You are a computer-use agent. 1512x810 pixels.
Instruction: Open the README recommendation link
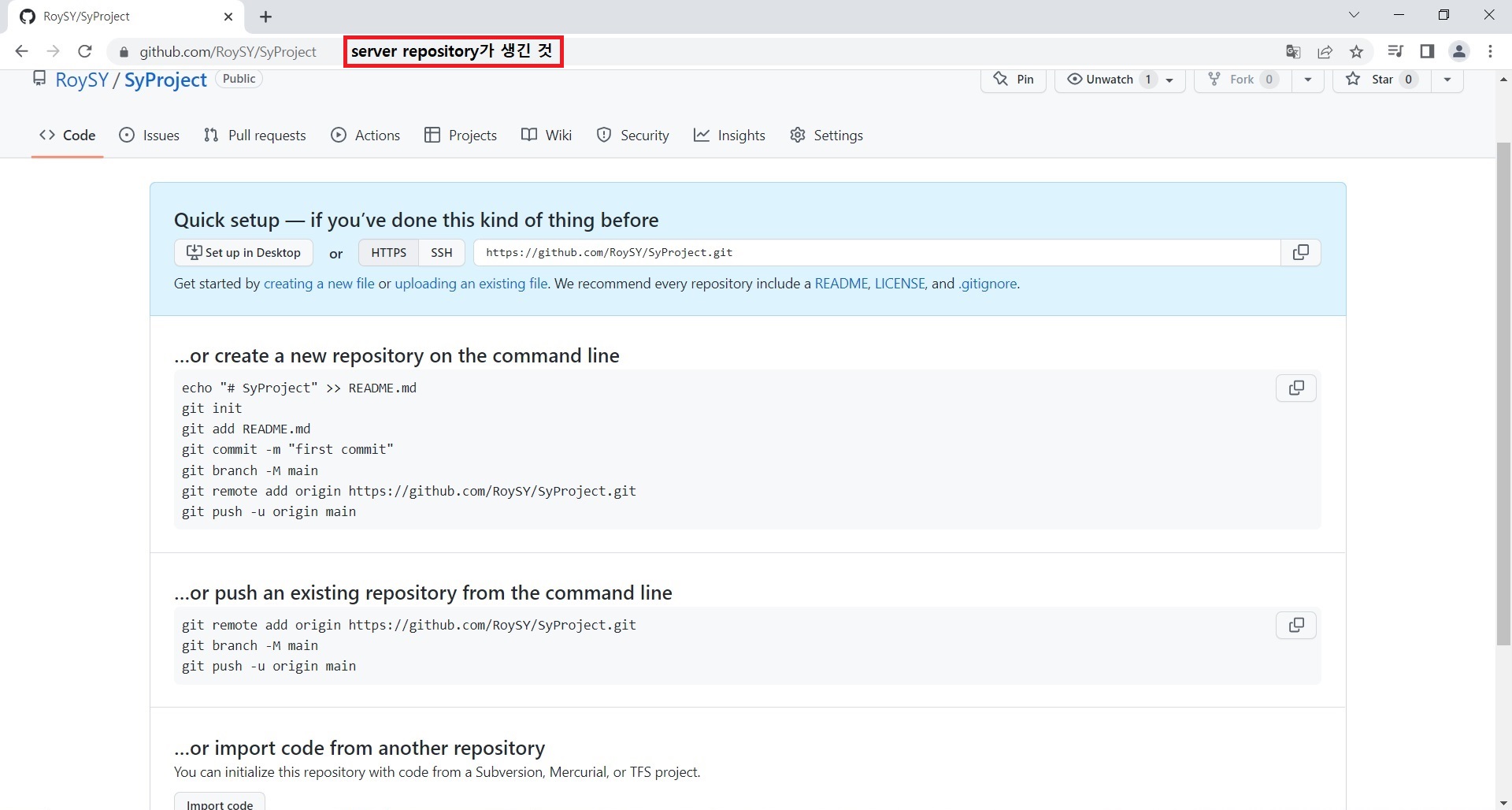pos(841,284)
